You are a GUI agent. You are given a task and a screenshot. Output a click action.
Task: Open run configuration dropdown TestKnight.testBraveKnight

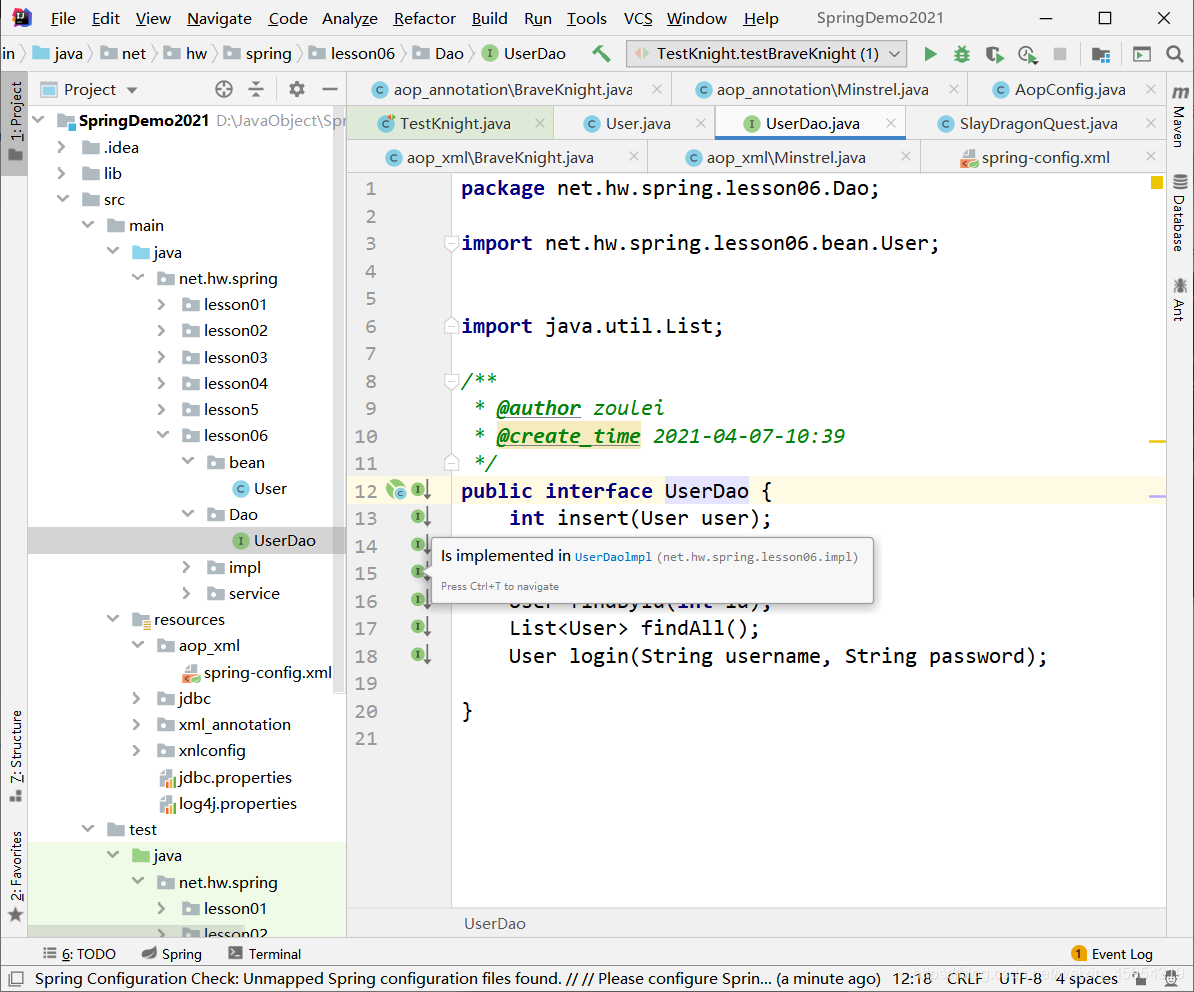pos(766,54)
